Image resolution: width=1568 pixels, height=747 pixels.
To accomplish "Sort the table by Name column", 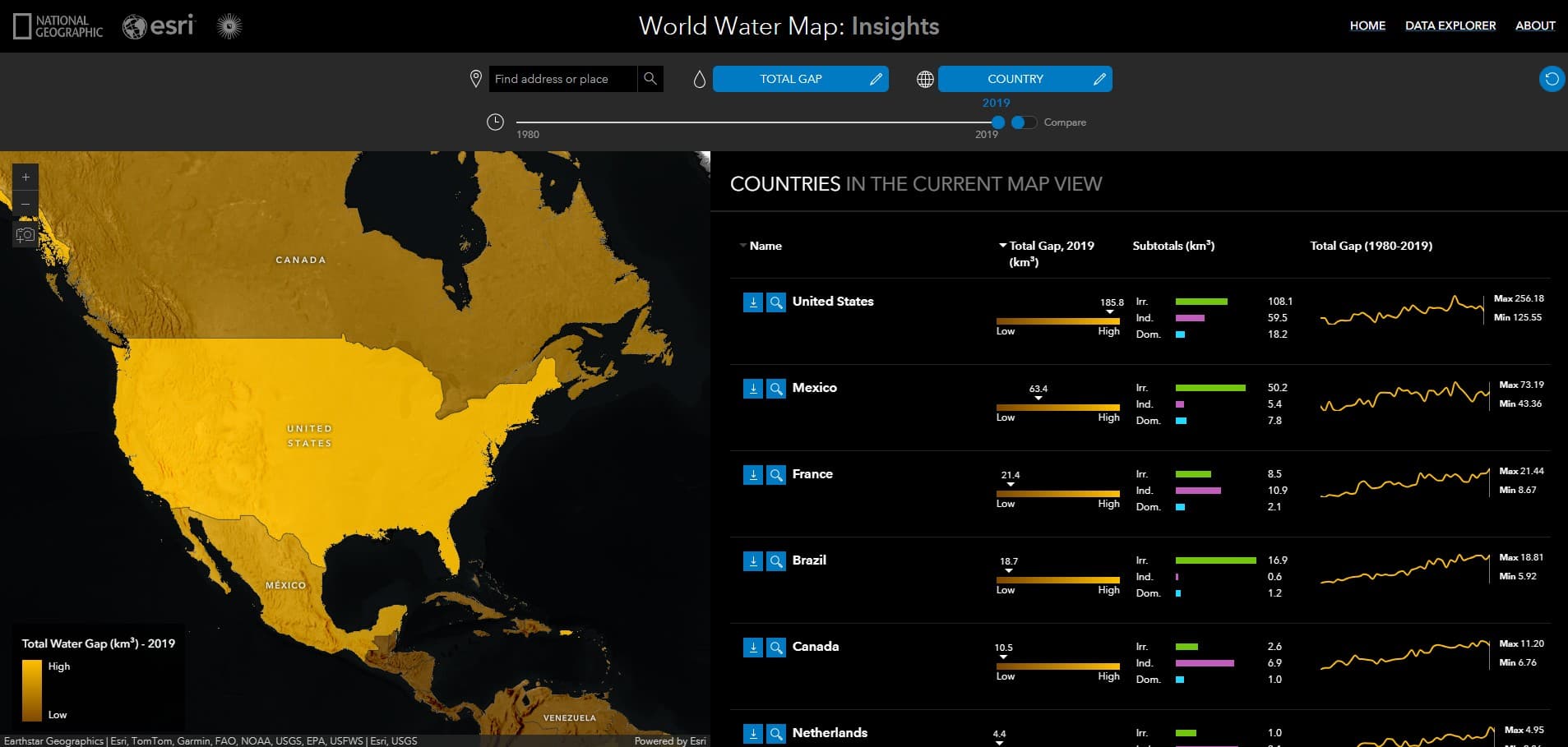I will click(x=765, y=246).
